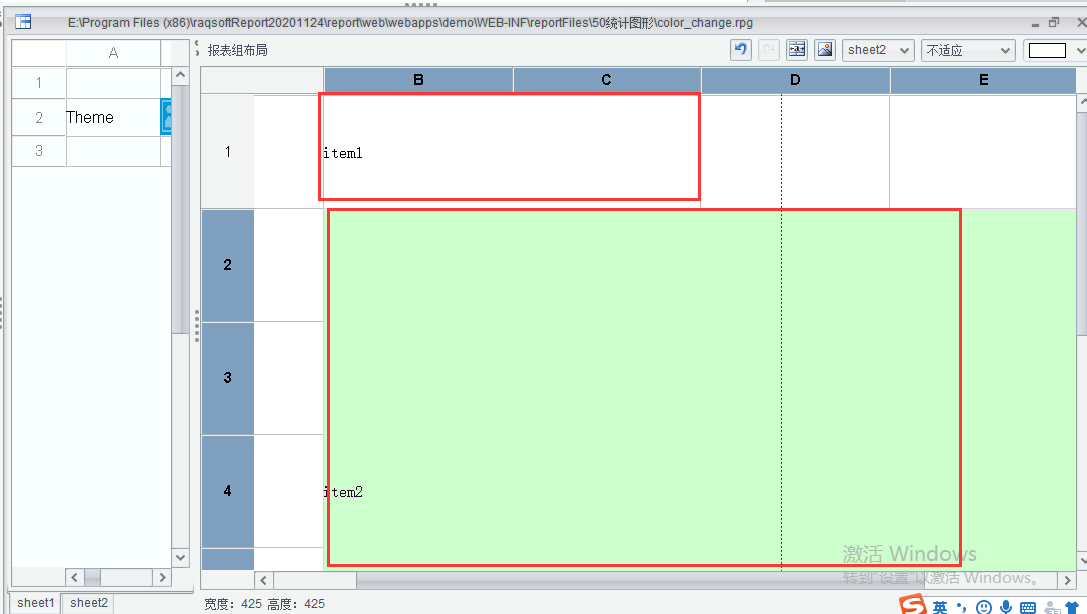
Task: Click the report file icon in title bar
Action: [x=24, y=22]
